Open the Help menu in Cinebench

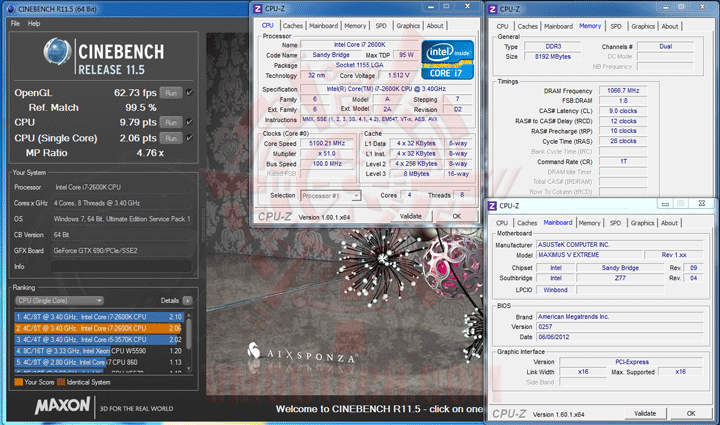click(34, 23)
